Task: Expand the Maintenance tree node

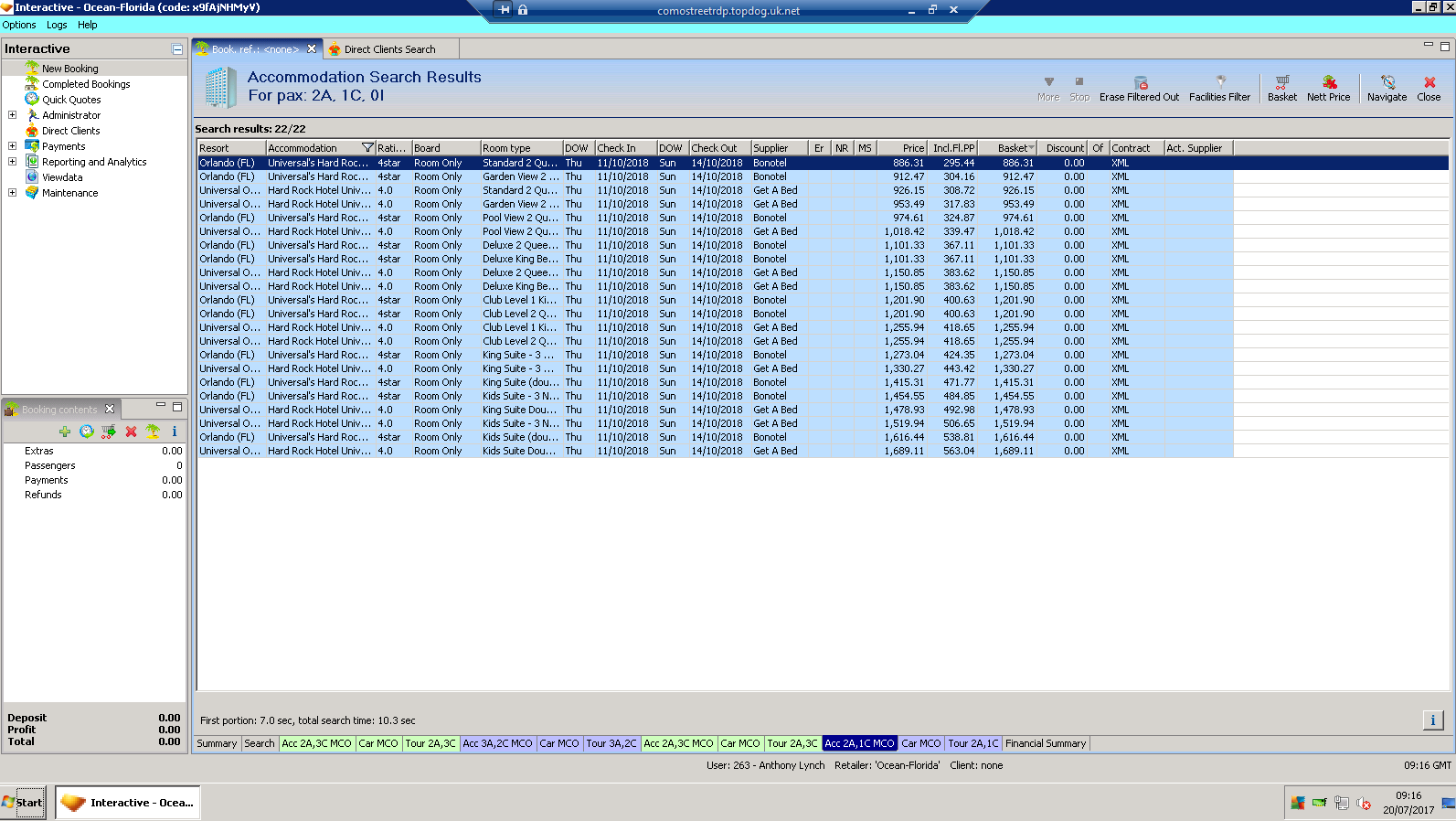Action: (12, 193)
